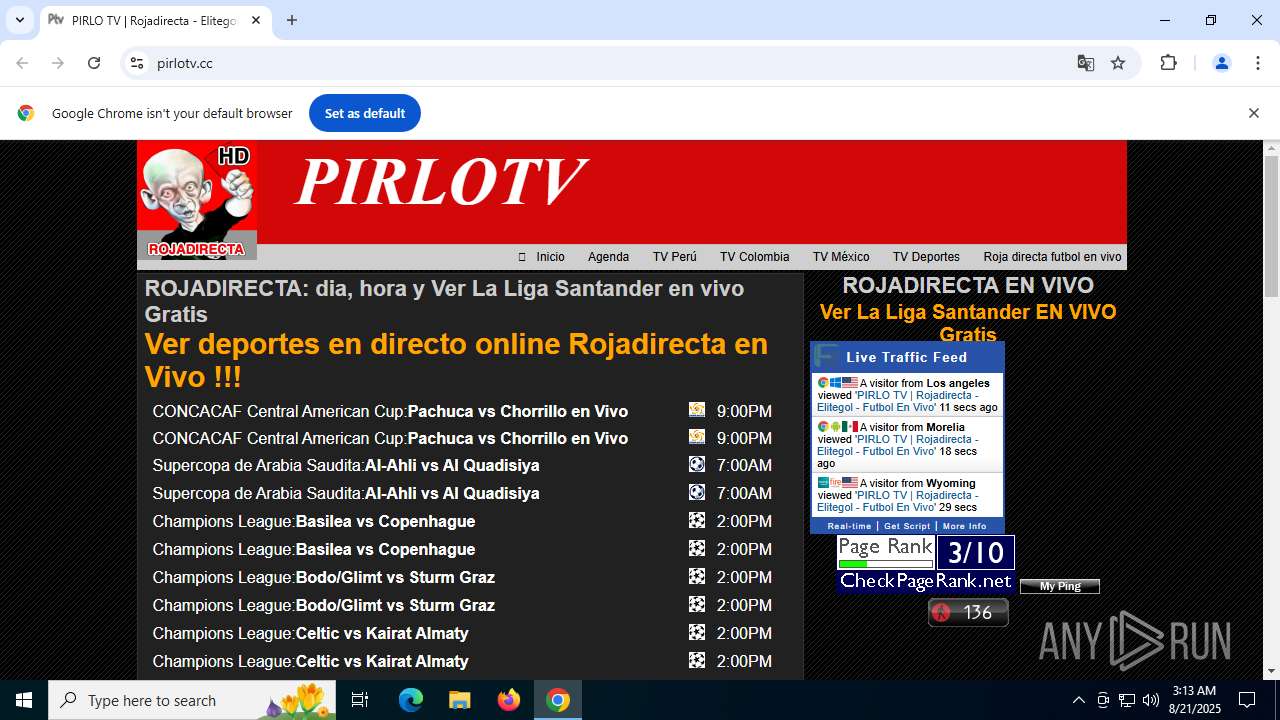Show hidden system tray icons
Viewport: 1280px width, 720px height.
(x=1078, y=700)
